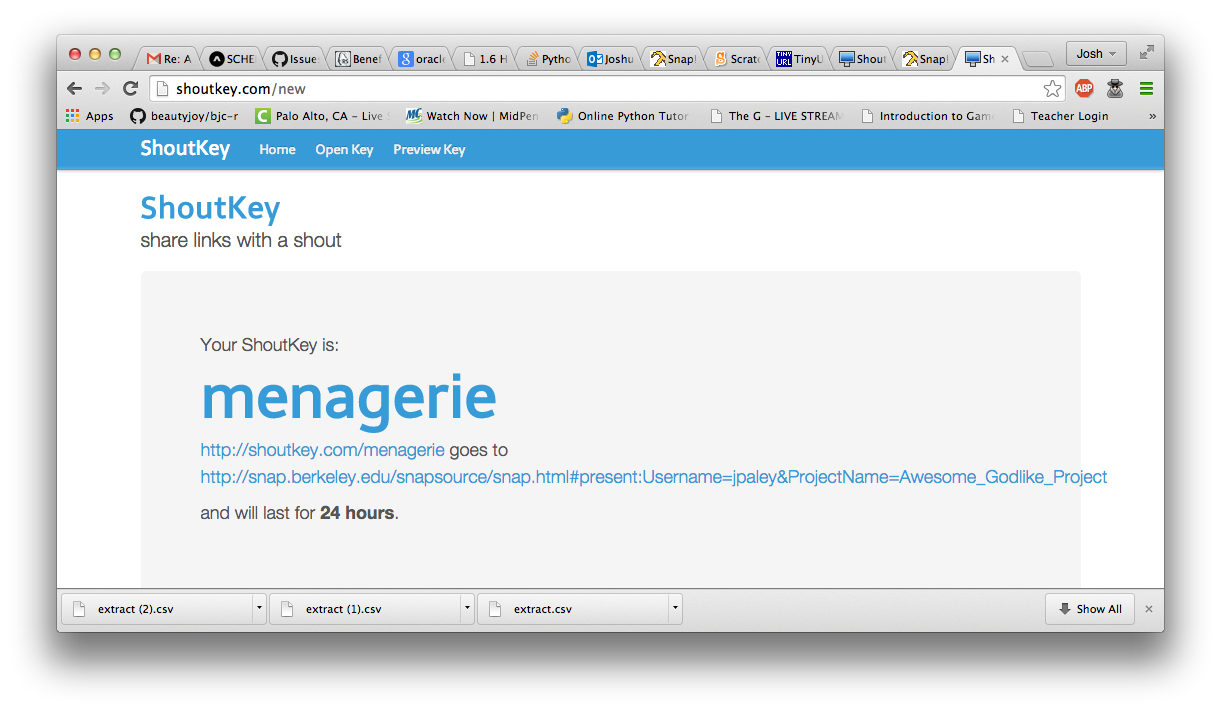Click the incognito-style spy extension icon
The image size is (1221, 711).
pyautogui.click(x=1115, y=88)
